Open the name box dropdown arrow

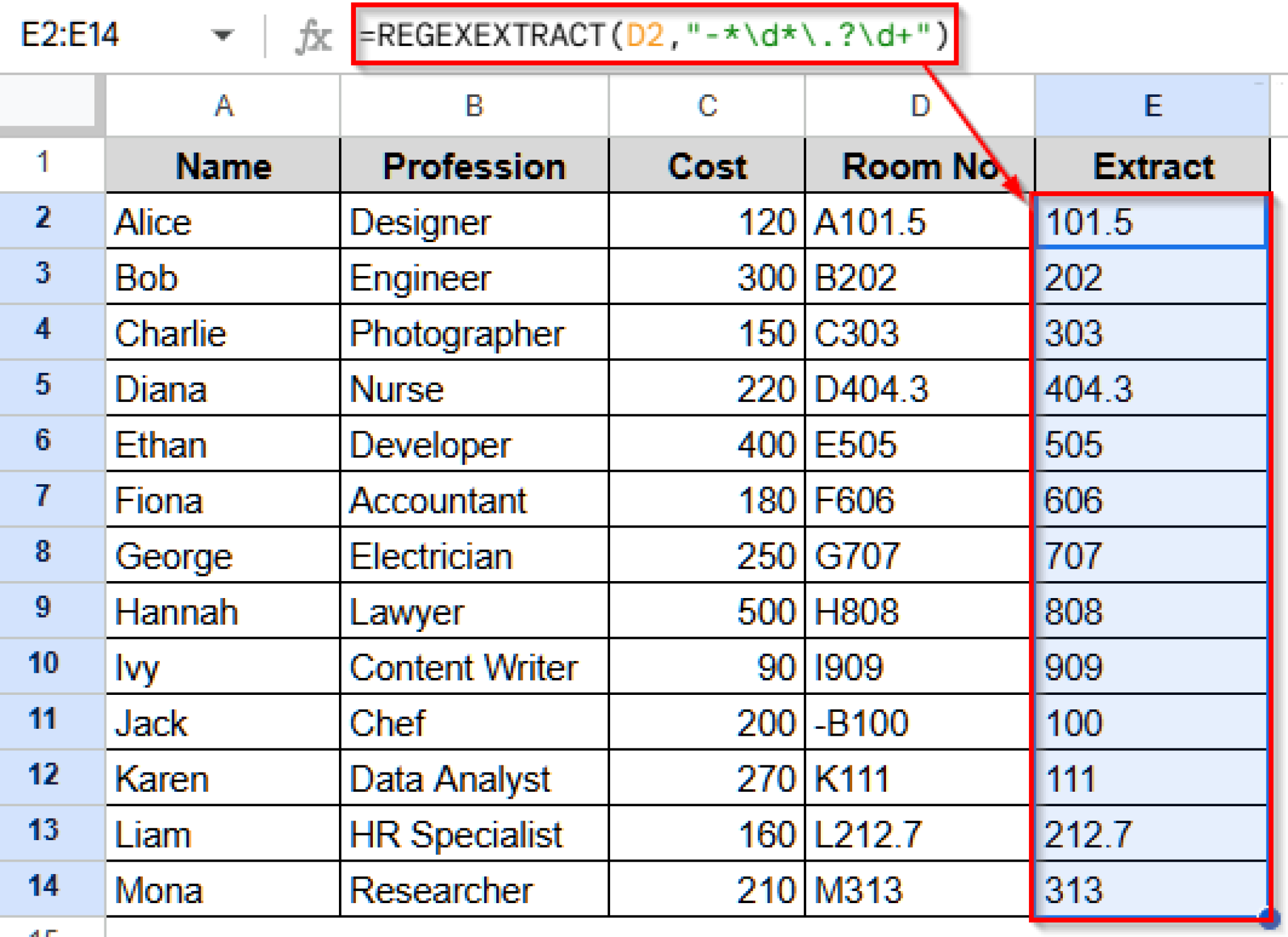point(224,36)
